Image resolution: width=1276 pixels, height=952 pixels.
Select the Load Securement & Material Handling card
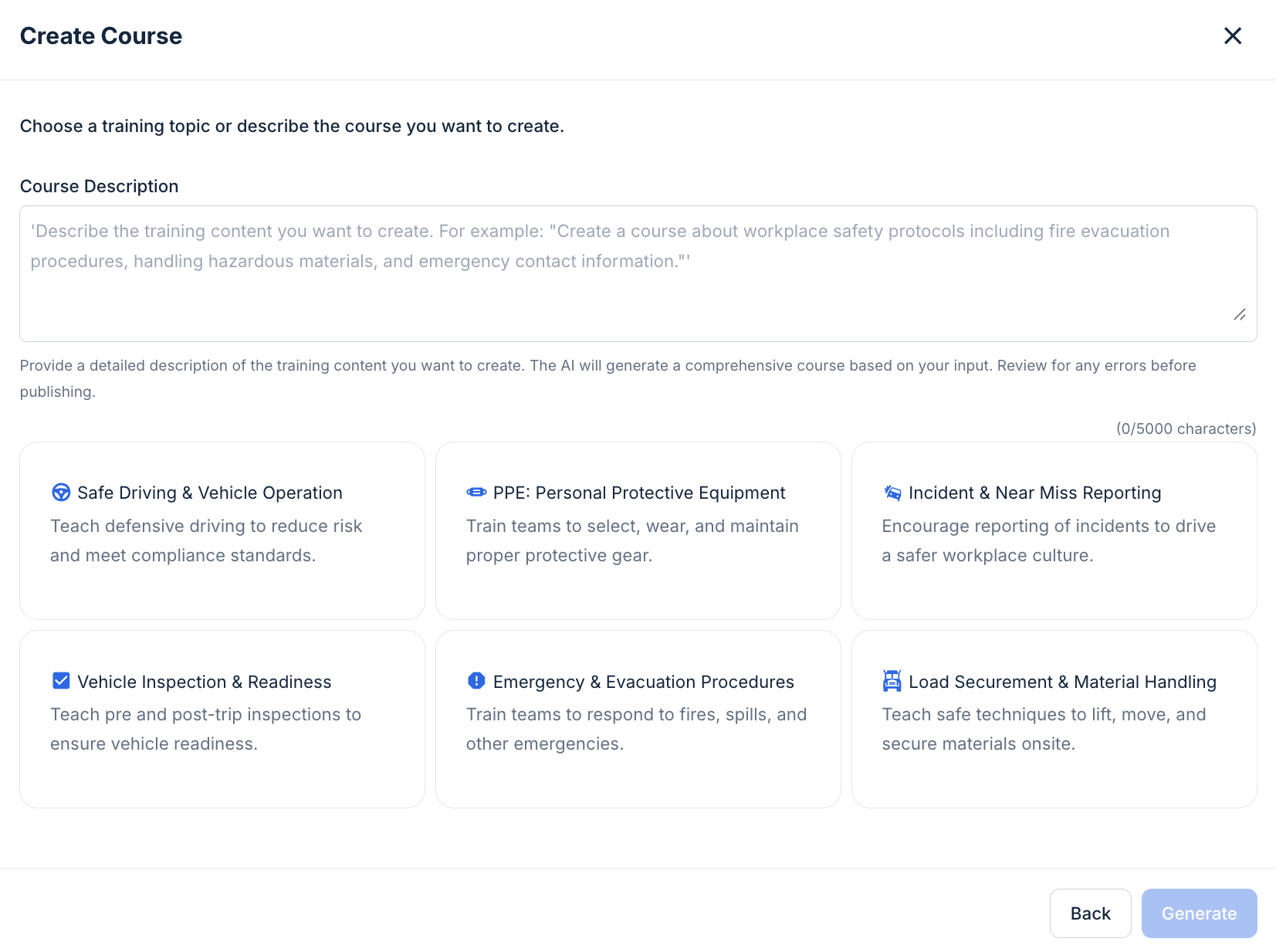click(x=1054, y=719)
